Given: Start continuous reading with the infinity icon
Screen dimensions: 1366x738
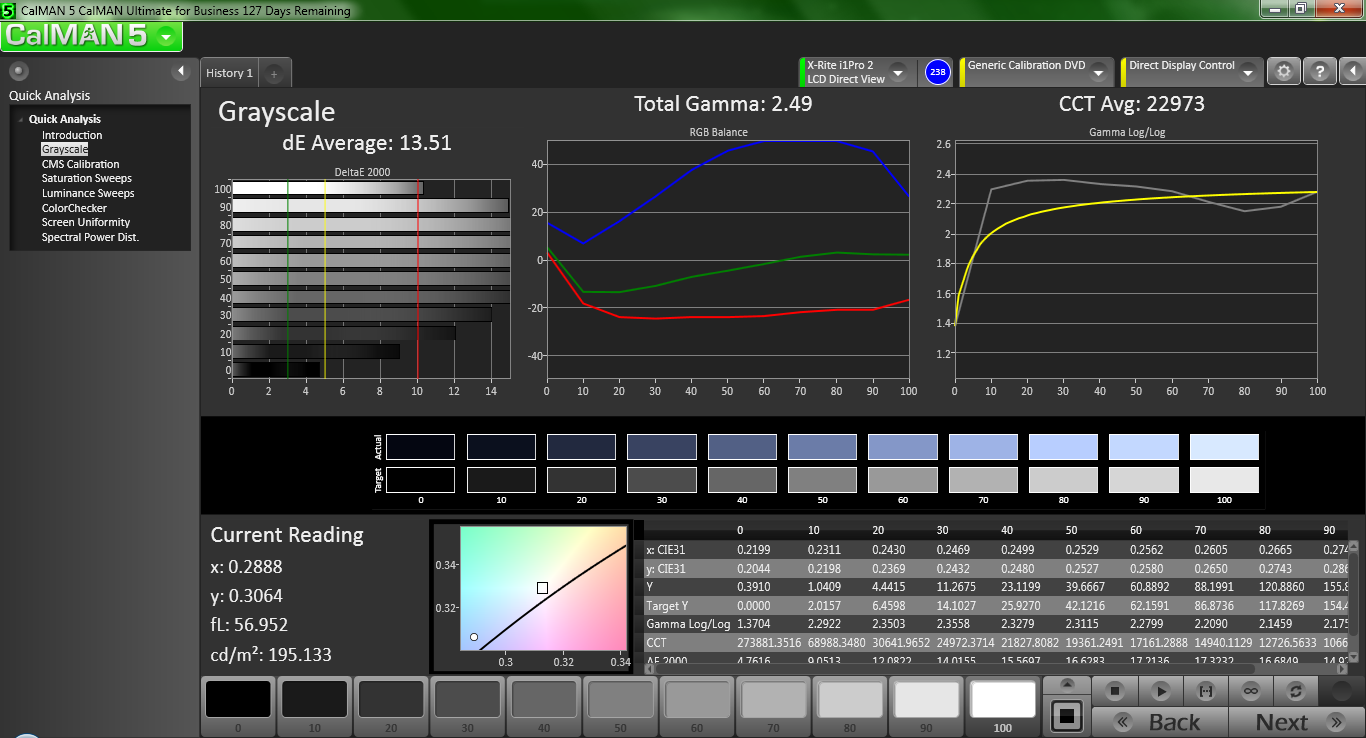Looking at the screenshot, I should point(1250,690).
